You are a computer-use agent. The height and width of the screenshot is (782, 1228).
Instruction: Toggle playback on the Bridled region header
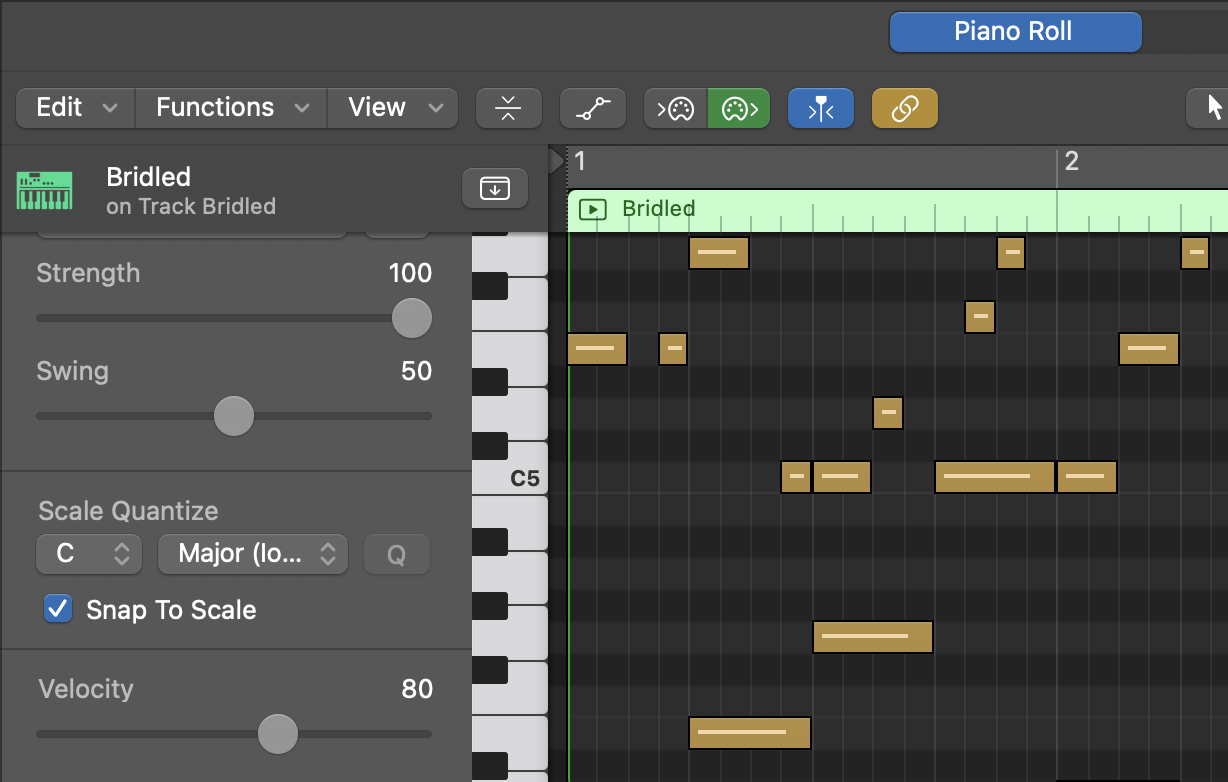pyautogui.click(x=591, y=209)
